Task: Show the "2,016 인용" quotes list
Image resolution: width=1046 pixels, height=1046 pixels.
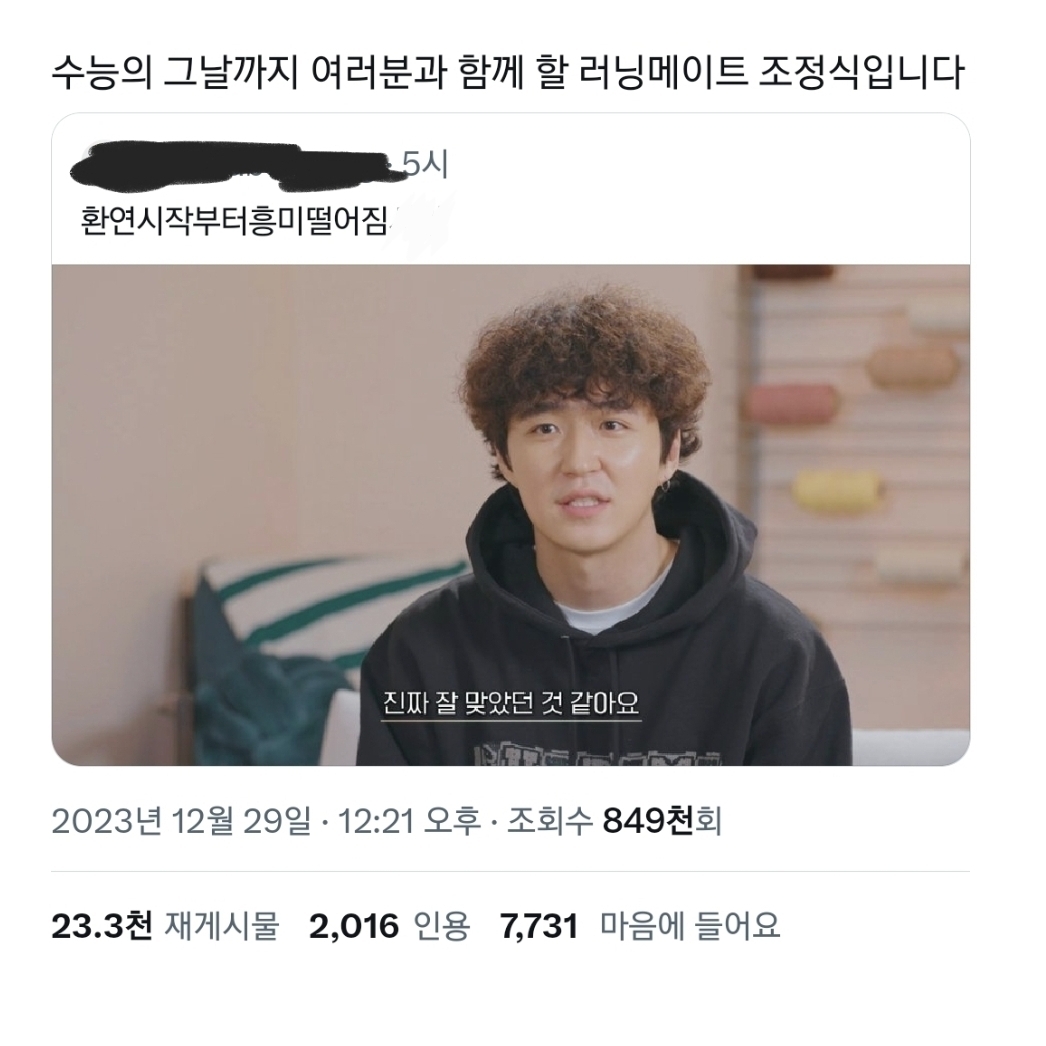Action: 390,926
